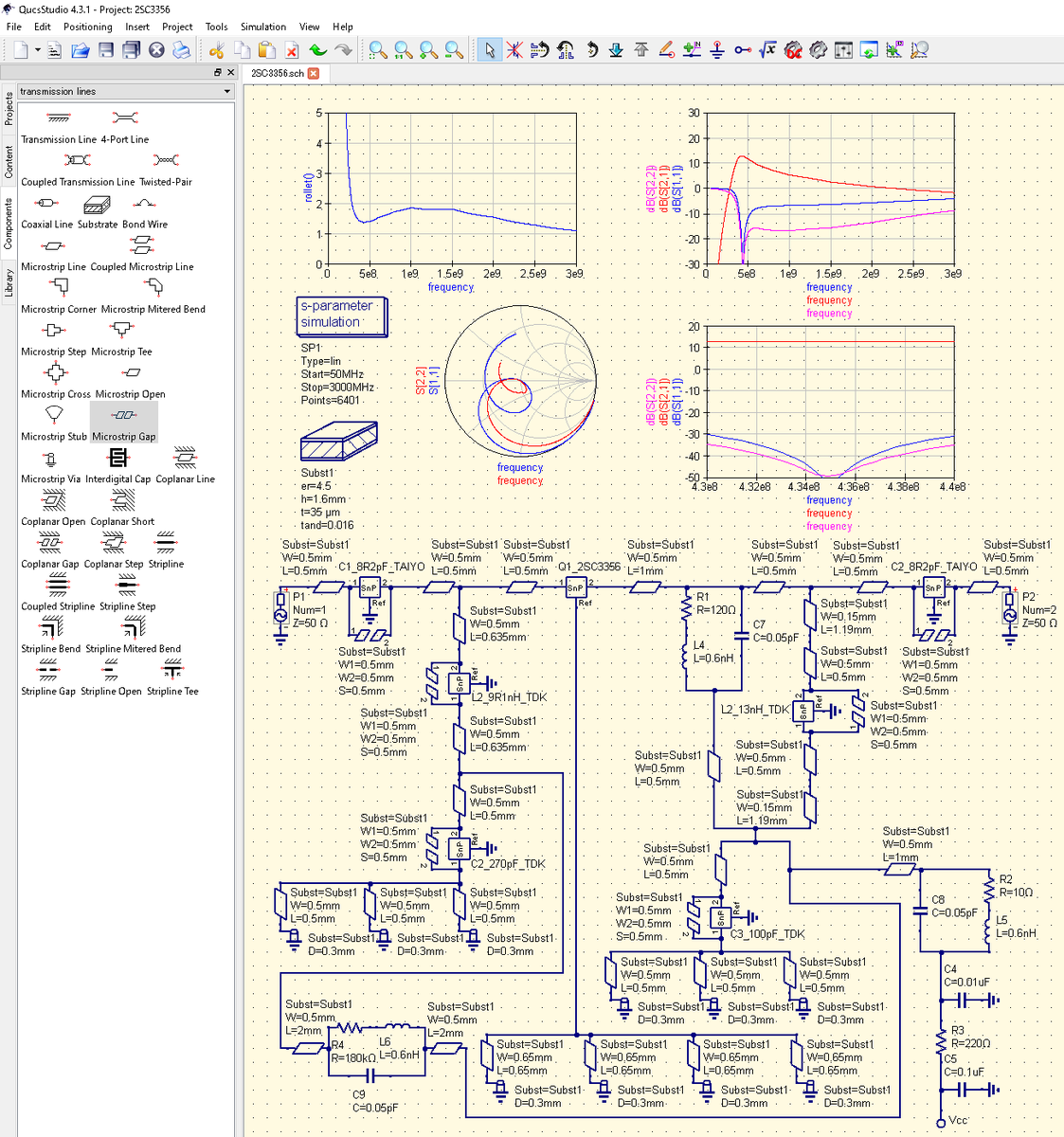1064x1137 pixels.
Task: Click the Save document toolbar icon
Action: point(106,50)
